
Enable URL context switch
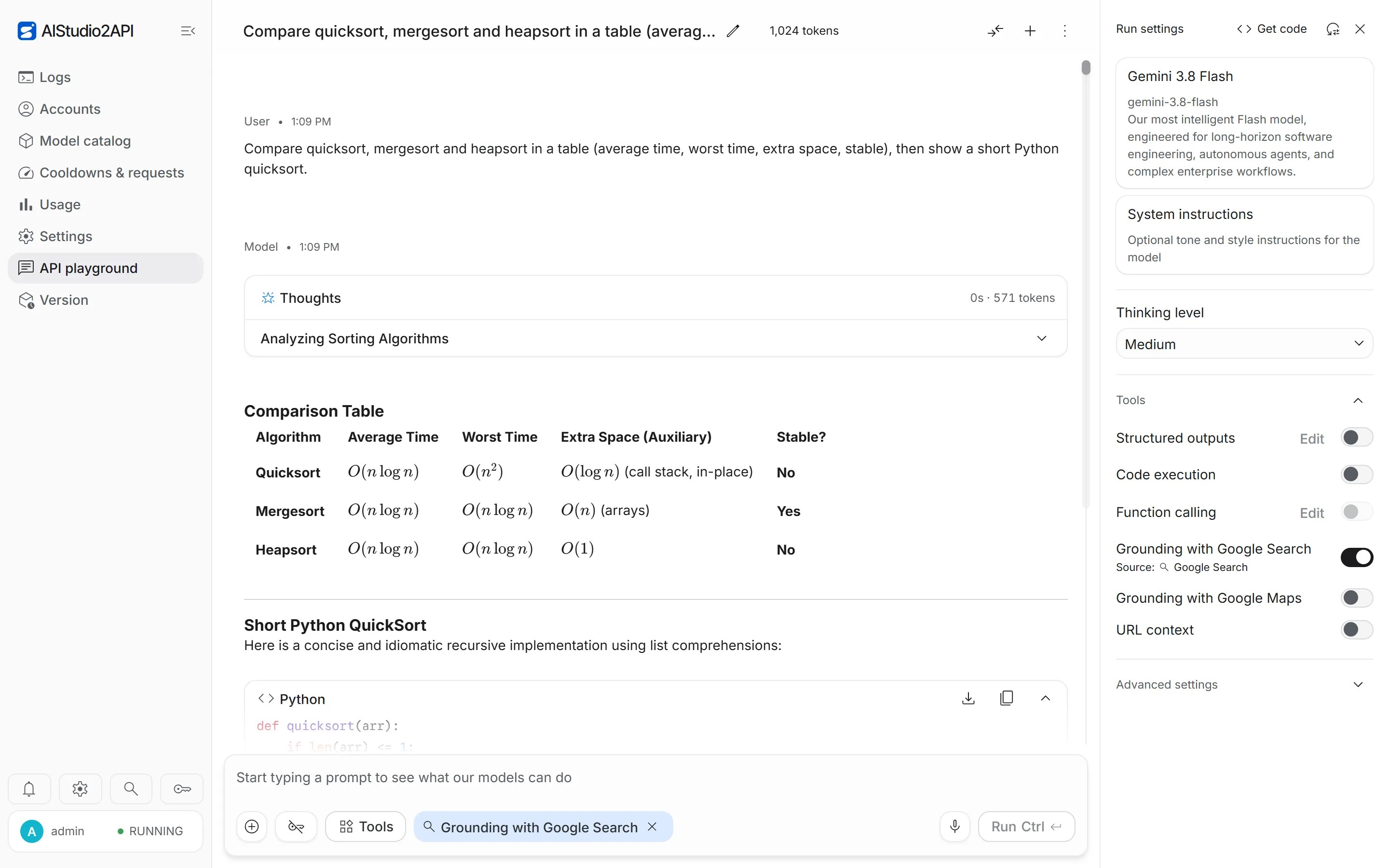[1357, 630]
